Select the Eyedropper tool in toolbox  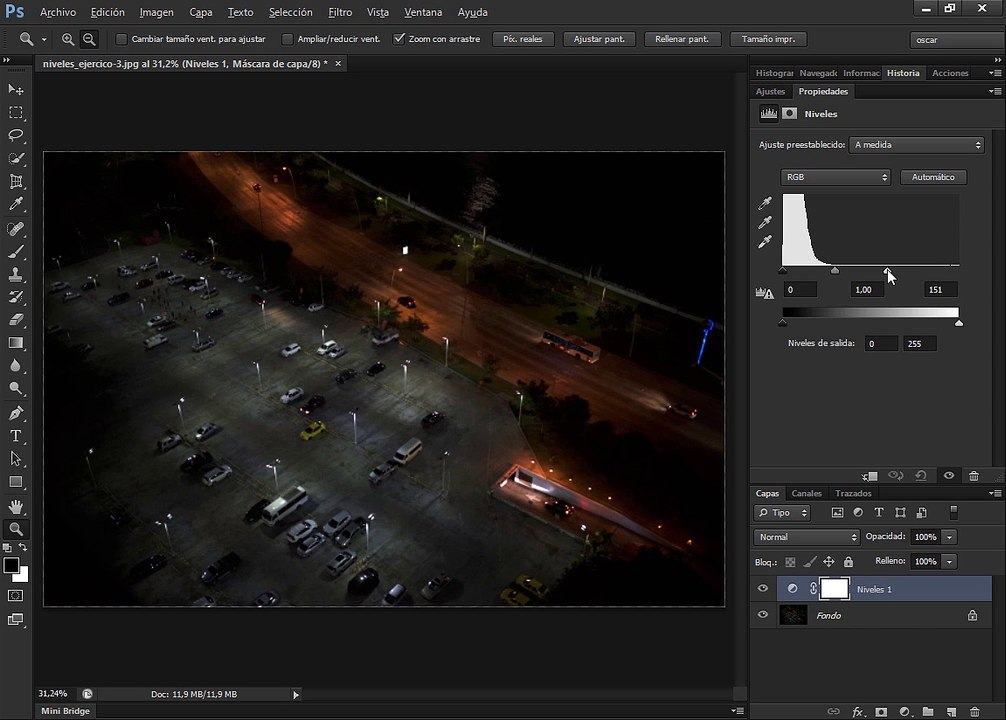point(15,204)
